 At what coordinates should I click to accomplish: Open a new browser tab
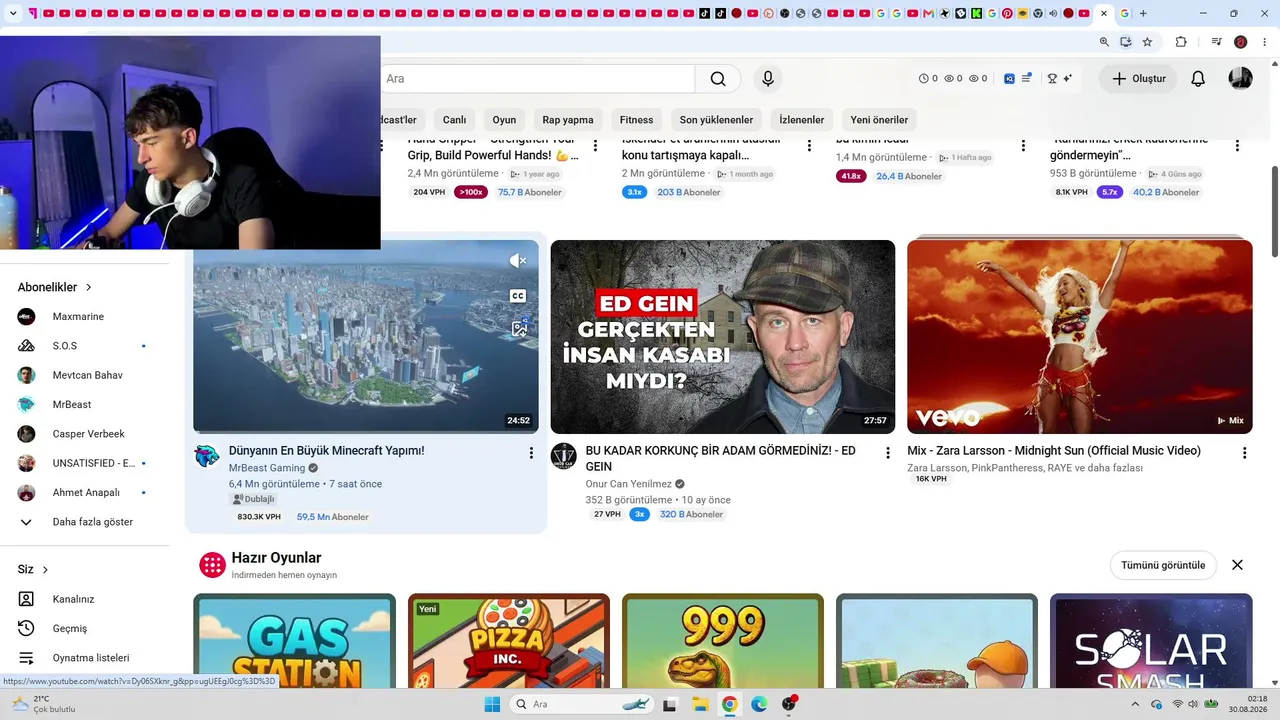coord(1143,13)
